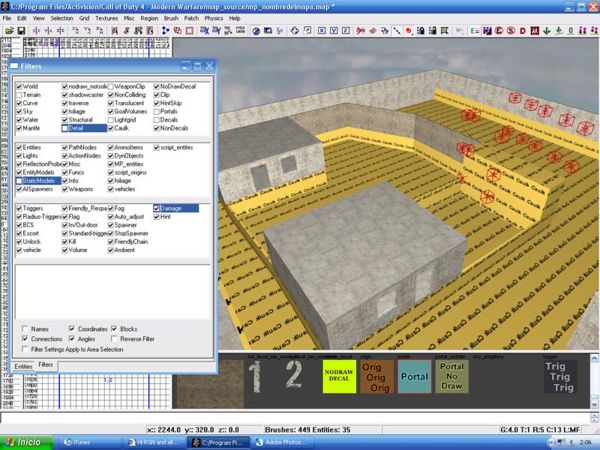Viewport: 600px width, 450px height.
Task: Enable the StaticModels filter checkbox
Action: tap(19, 181)
